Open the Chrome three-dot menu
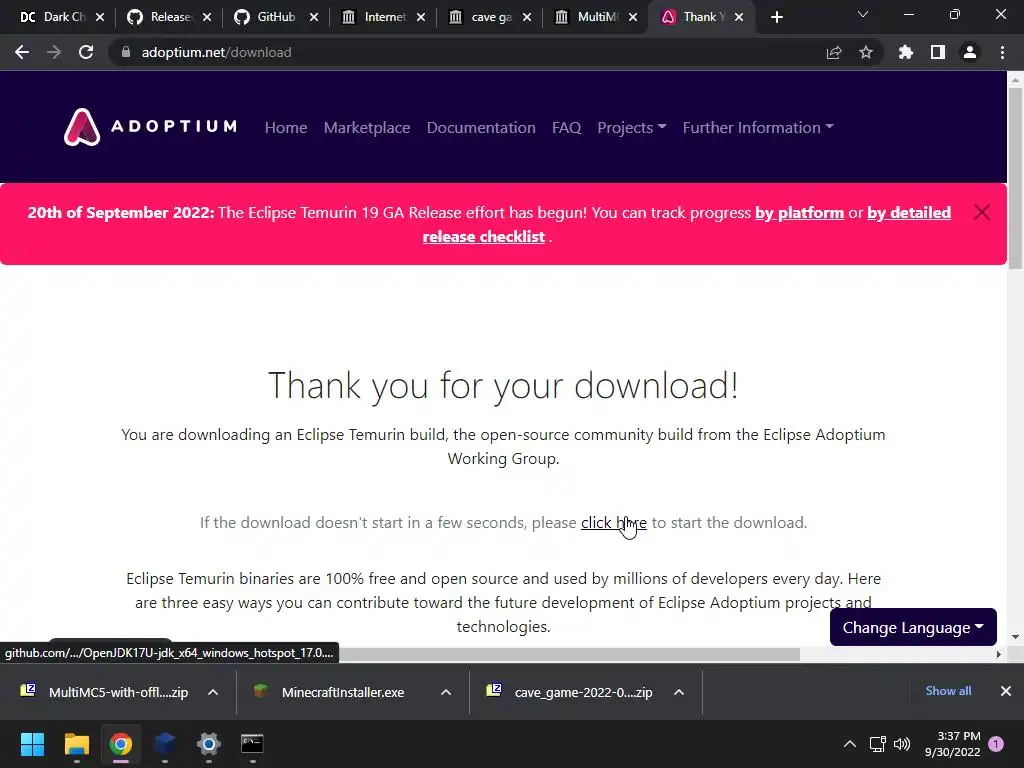1024x768 pixels. coord(1002,52)
